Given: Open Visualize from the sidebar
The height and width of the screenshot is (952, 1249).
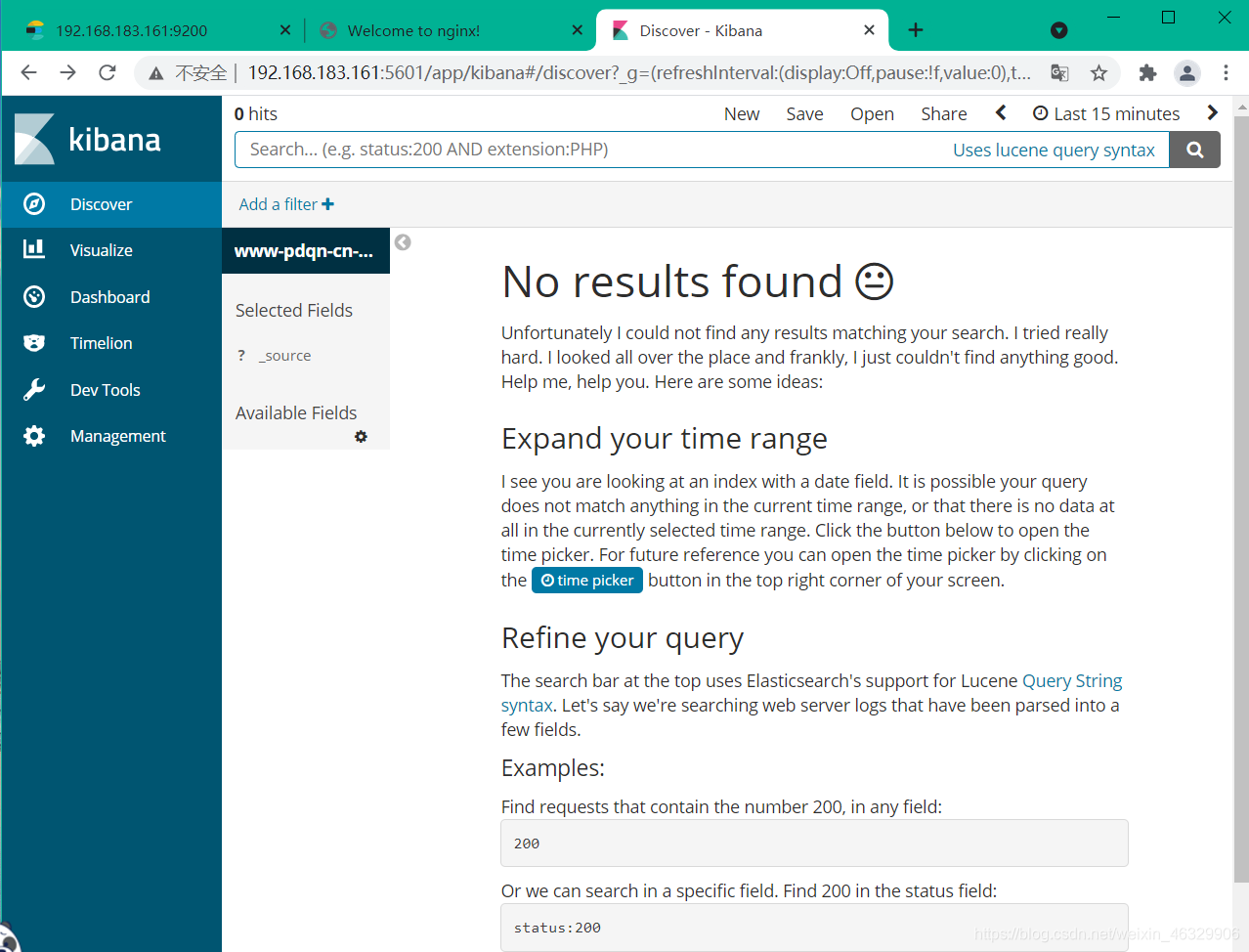Looking at the screenshot, I should pos(34,250).
